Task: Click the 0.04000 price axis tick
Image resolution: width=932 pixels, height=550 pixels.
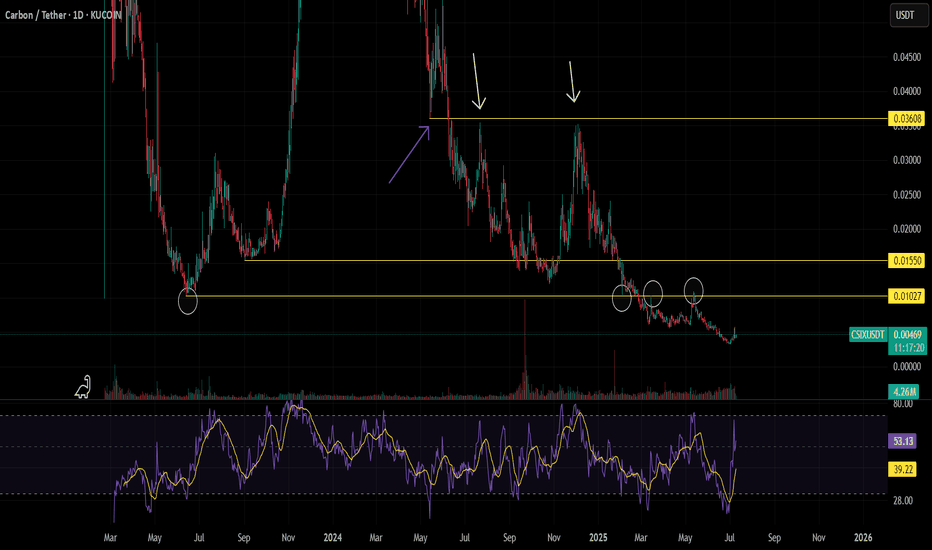Action: coord(907,91)
